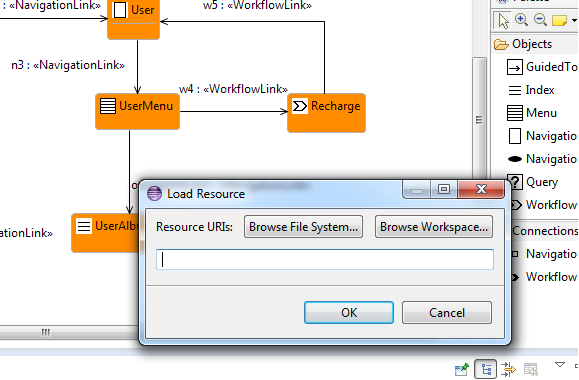Open Note tool dropdown arrow
The height and width of the screenshot is (380, 579).
click(x=574, y=21)
